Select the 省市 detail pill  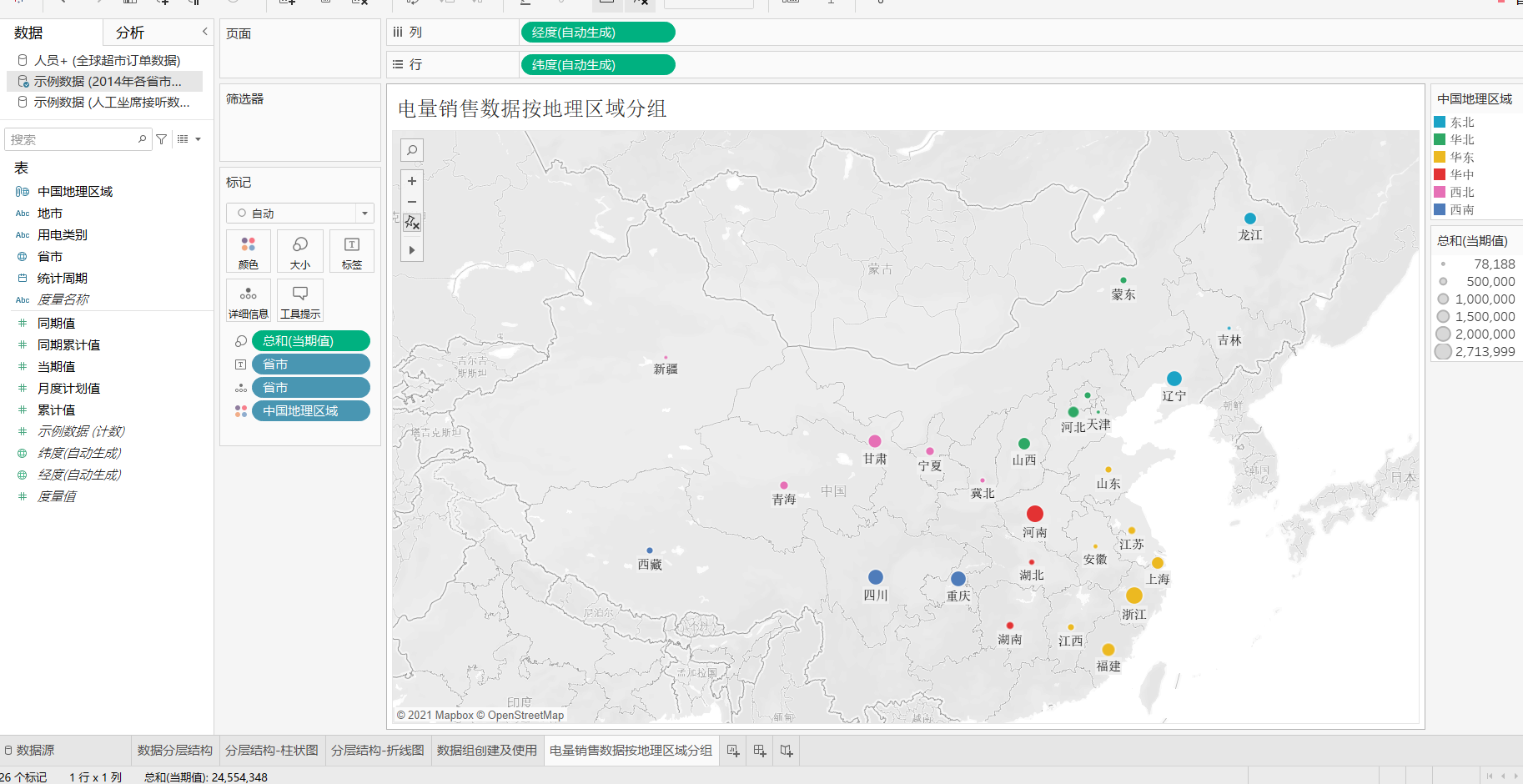(311, 388)
